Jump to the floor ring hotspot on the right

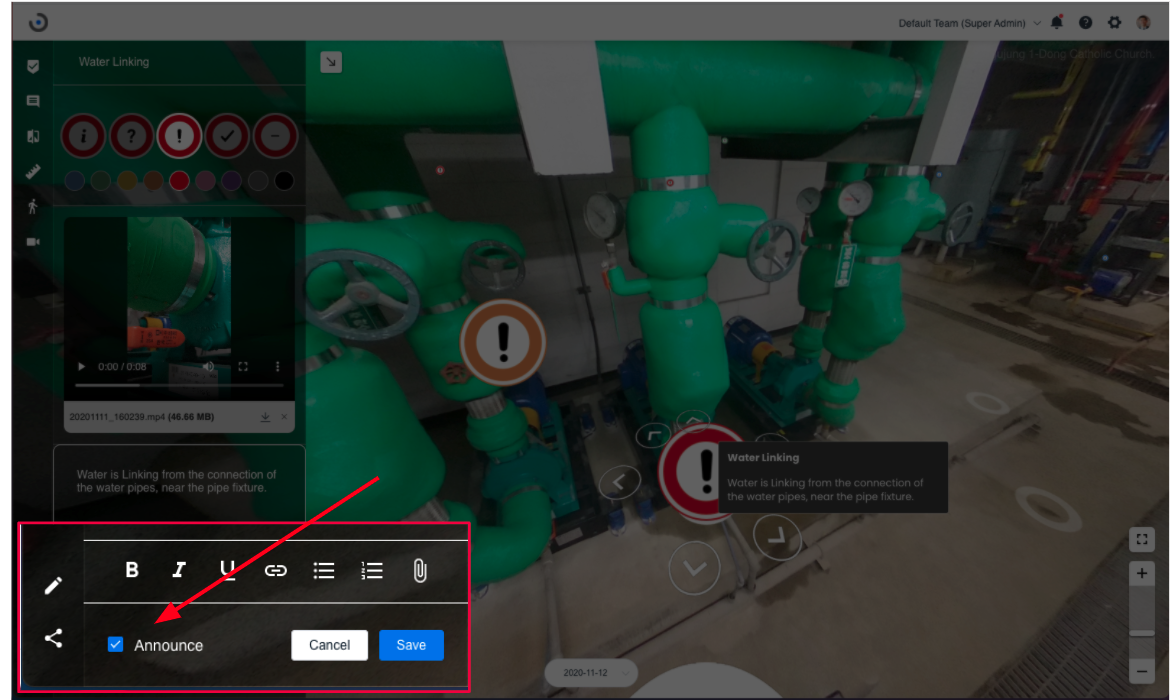click(x=1048, y=508)
